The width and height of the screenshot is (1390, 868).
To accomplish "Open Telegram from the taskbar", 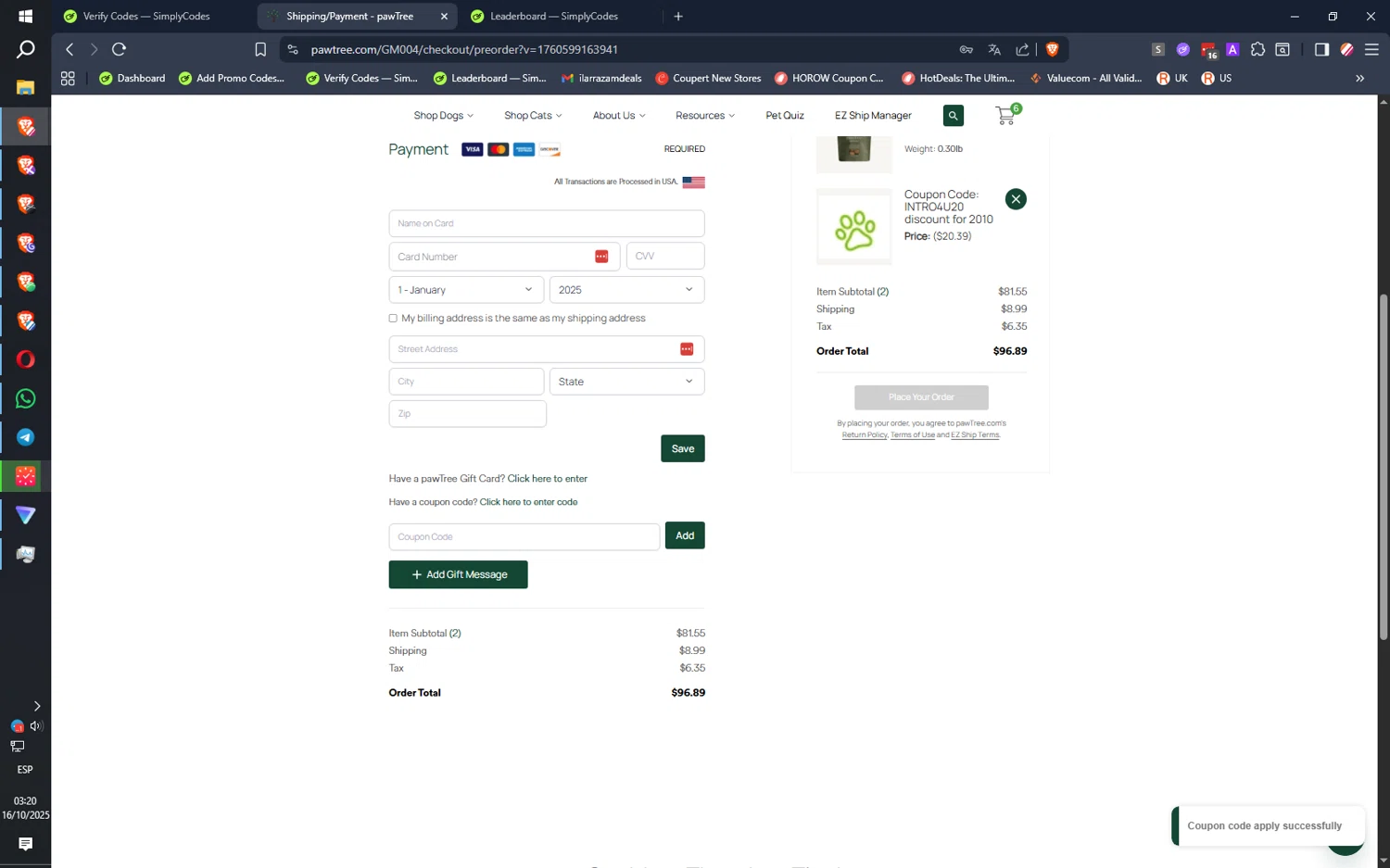I will 25,437.
